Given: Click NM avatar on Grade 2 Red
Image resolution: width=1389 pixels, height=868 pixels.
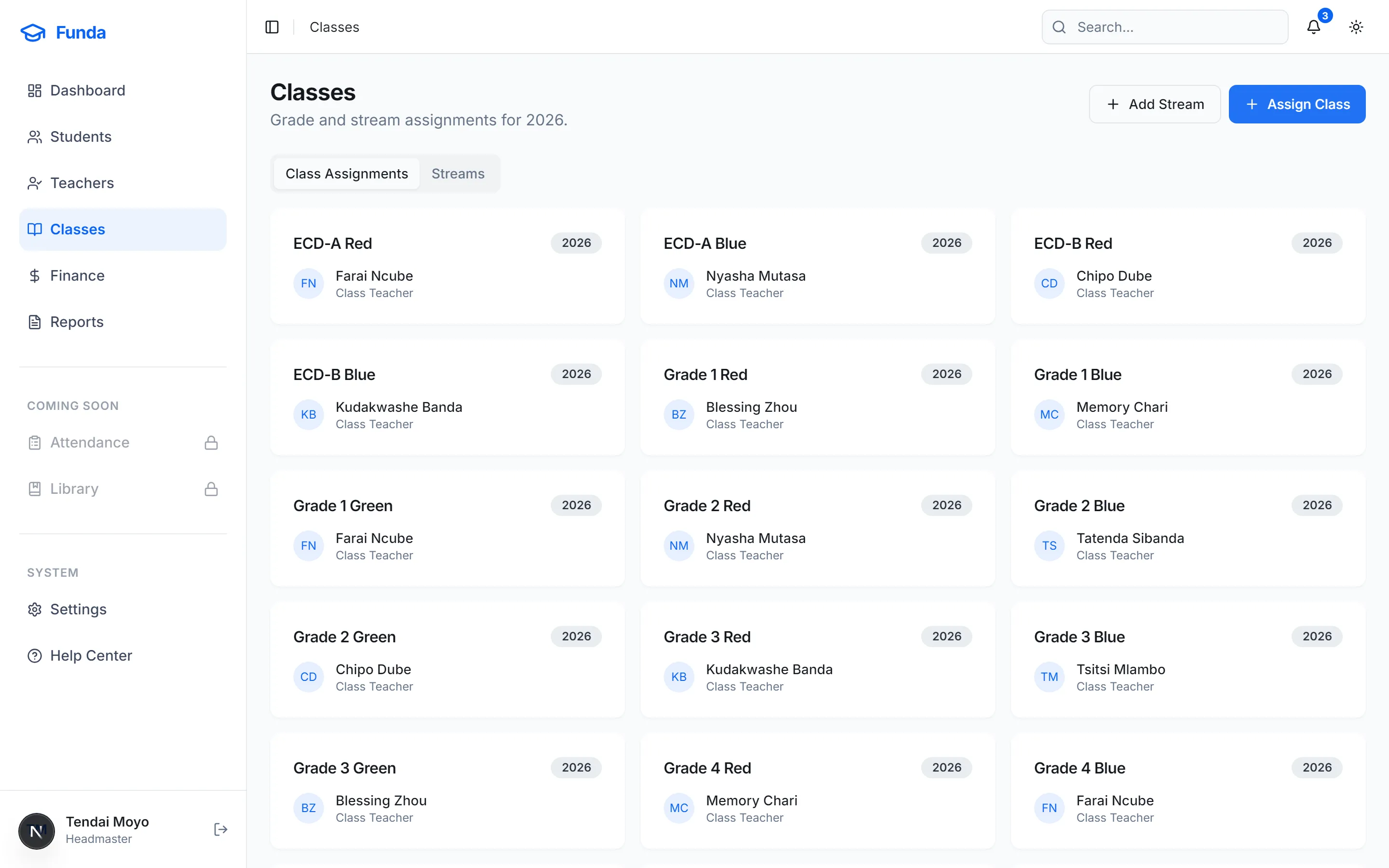Looking at the screenshot, I should click(679, 546).
